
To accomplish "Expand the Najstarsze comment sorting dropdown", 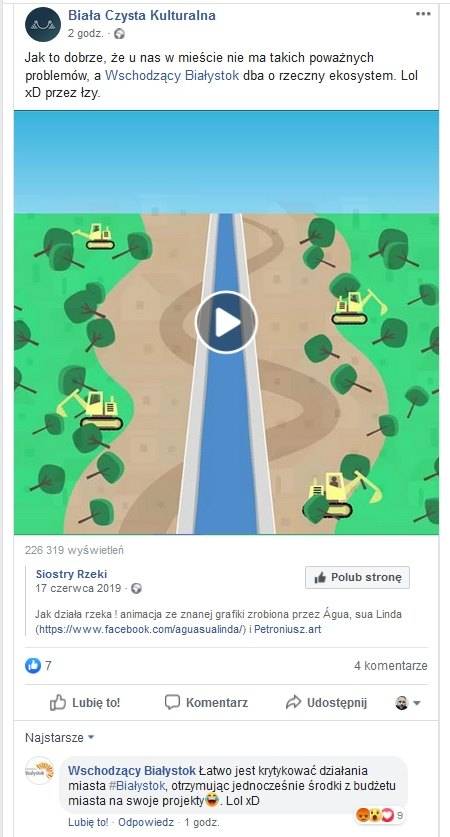I will 59,738.
